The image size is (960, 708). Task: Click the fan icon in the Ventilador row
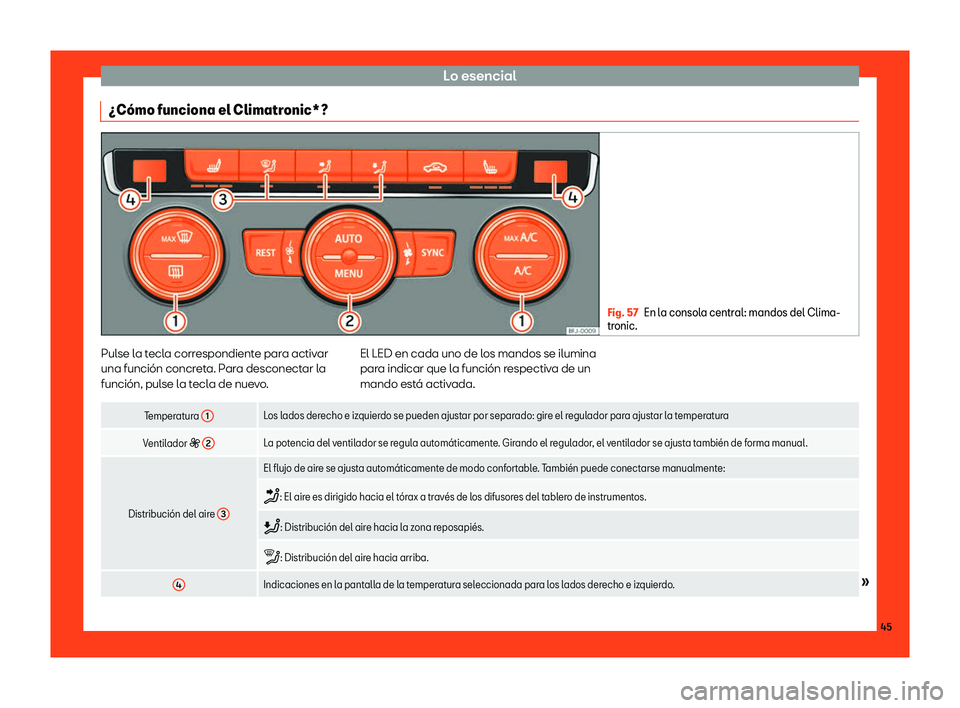pos(195,443)
